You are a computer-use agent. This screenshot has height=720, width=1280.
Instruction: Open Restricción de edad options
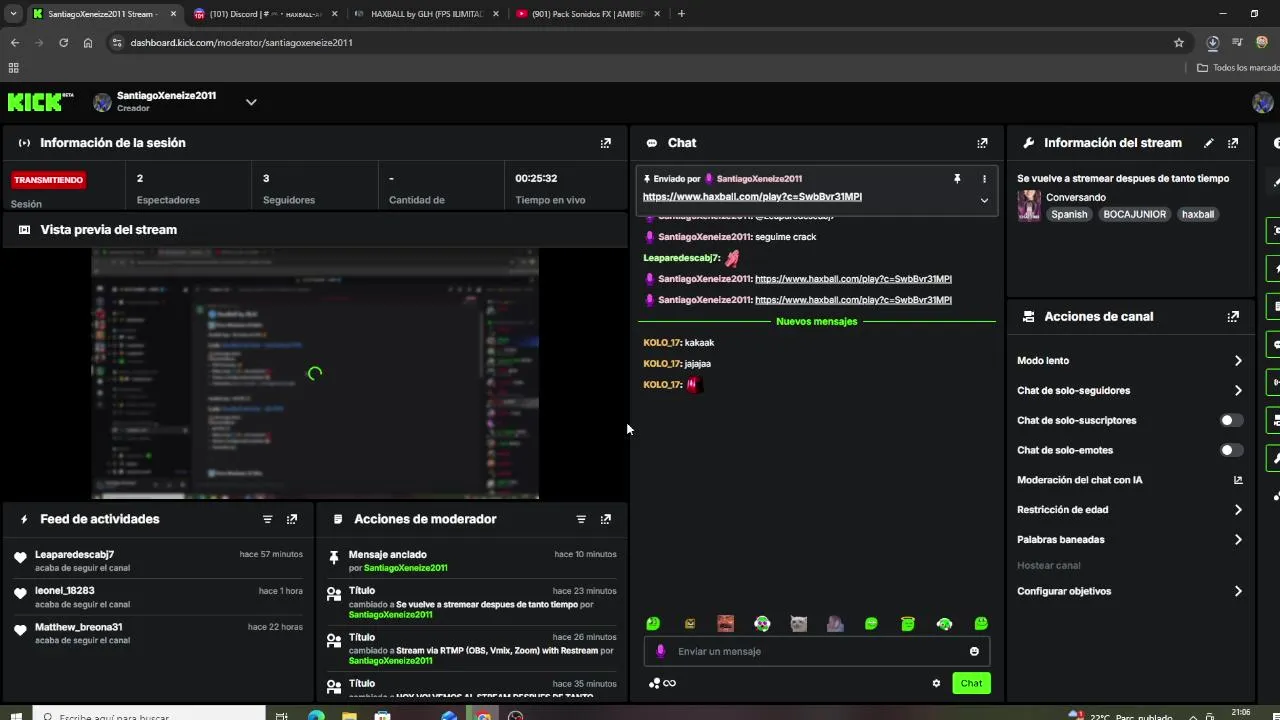click(x=1129, y=510)
